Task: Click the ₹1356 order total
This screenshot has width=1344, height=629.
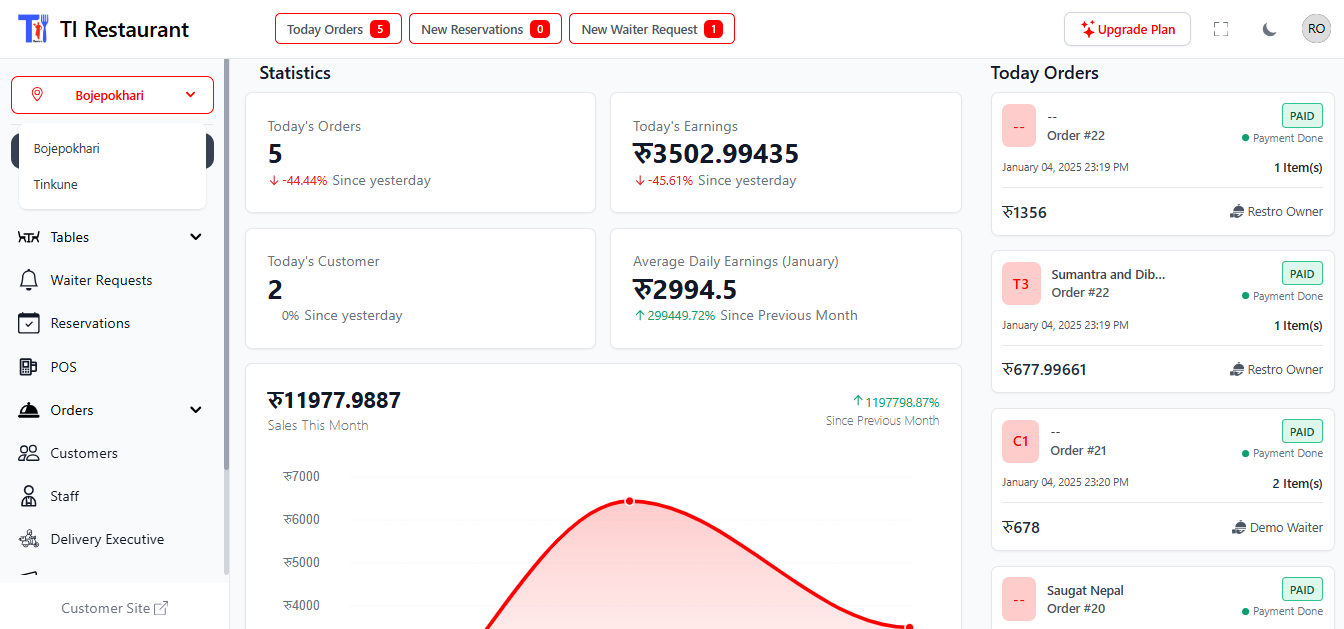Action: click(x=1024, y=212)
